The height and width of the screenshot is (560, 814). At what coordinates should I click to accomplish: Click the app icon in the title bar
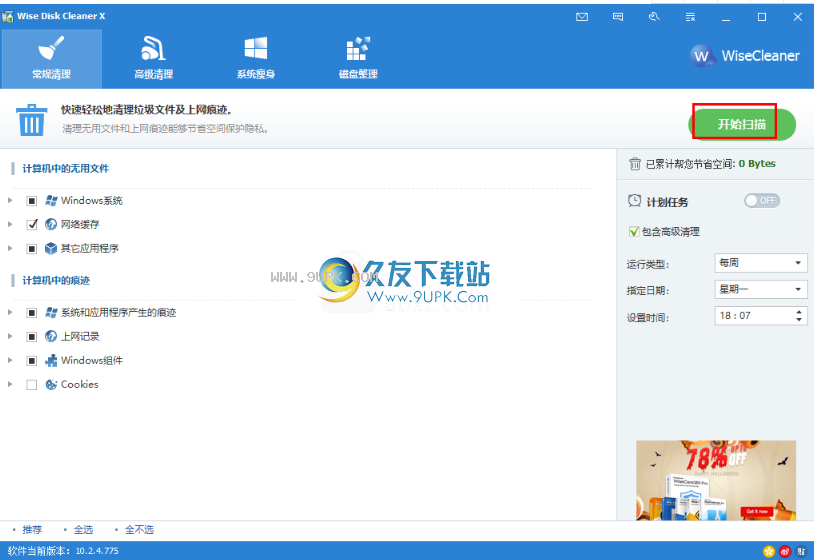click(8, 16)
